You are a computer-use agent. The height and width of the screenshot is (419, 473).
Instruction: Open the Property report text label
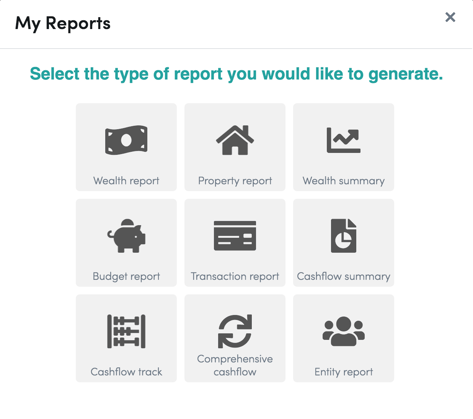(x=235, y=181)
